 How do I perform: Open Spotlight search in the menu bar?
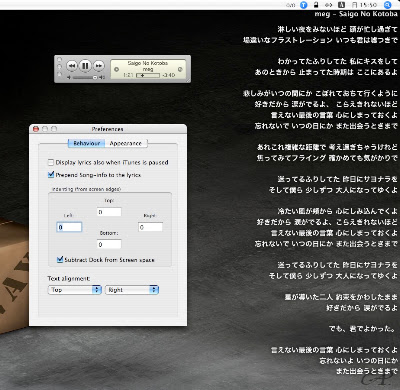tap(387, 5)
